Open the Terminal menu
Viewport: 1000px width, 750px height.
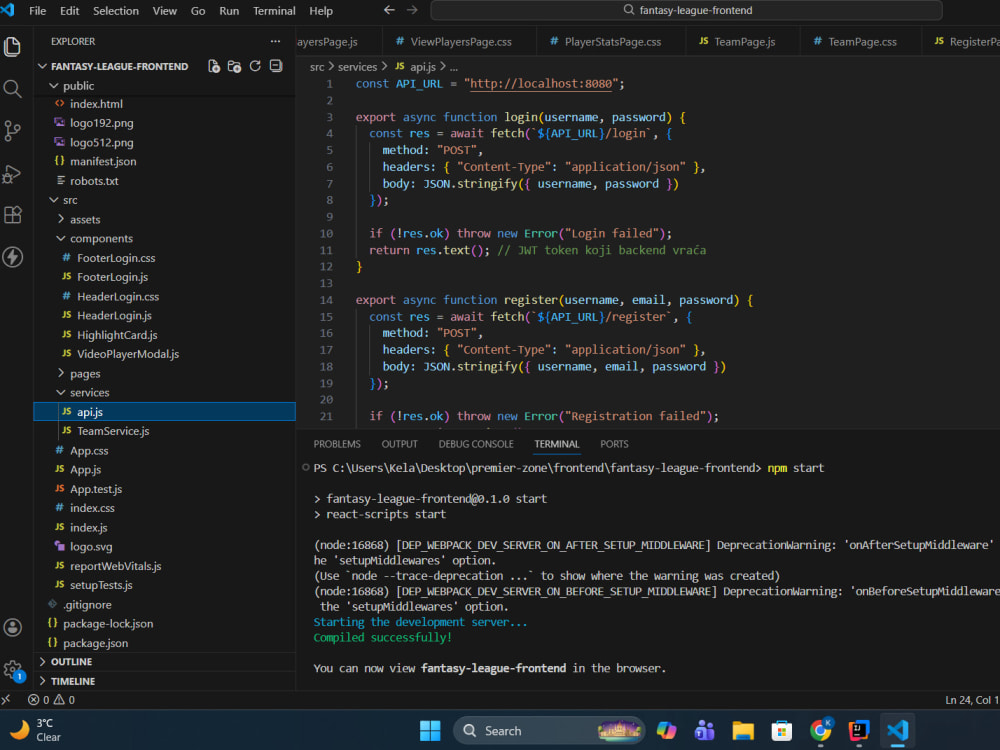point(274,11)
